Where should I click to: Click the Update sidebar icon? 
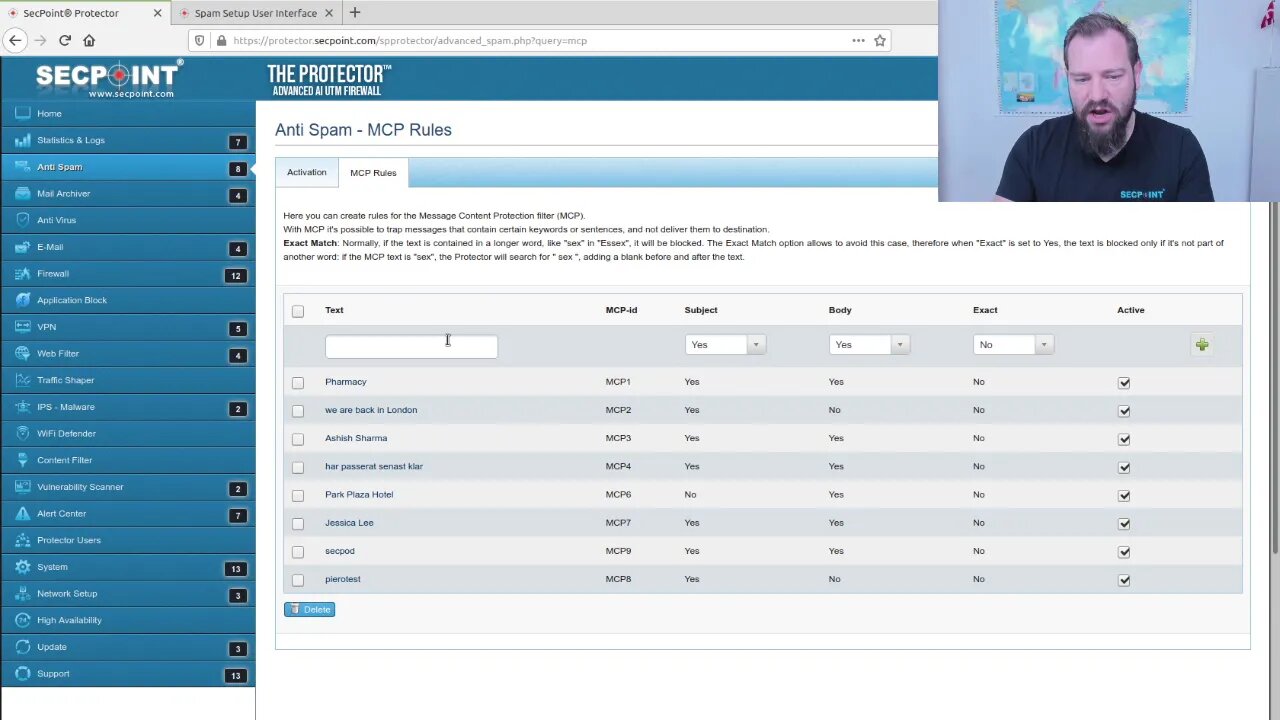pyautogui.click(x=22, y=647)
